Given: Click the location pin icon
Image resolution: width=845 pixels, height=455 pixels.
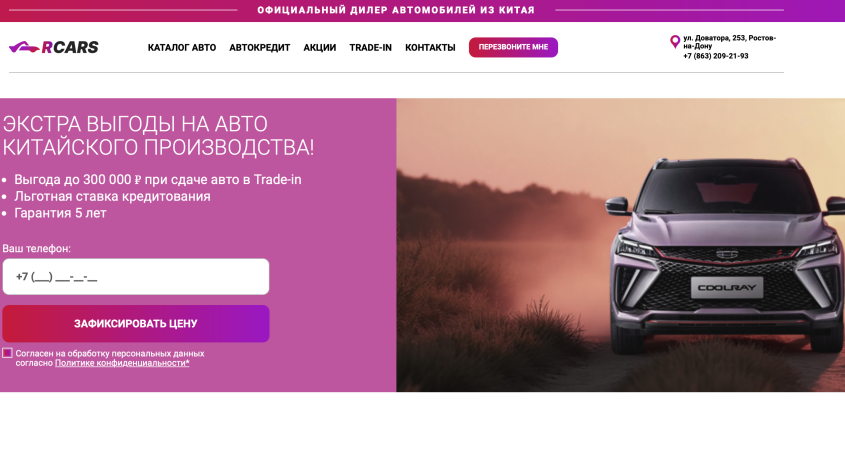Looking at the screenshot, I should pyautogui.click(x=675, y=42).
